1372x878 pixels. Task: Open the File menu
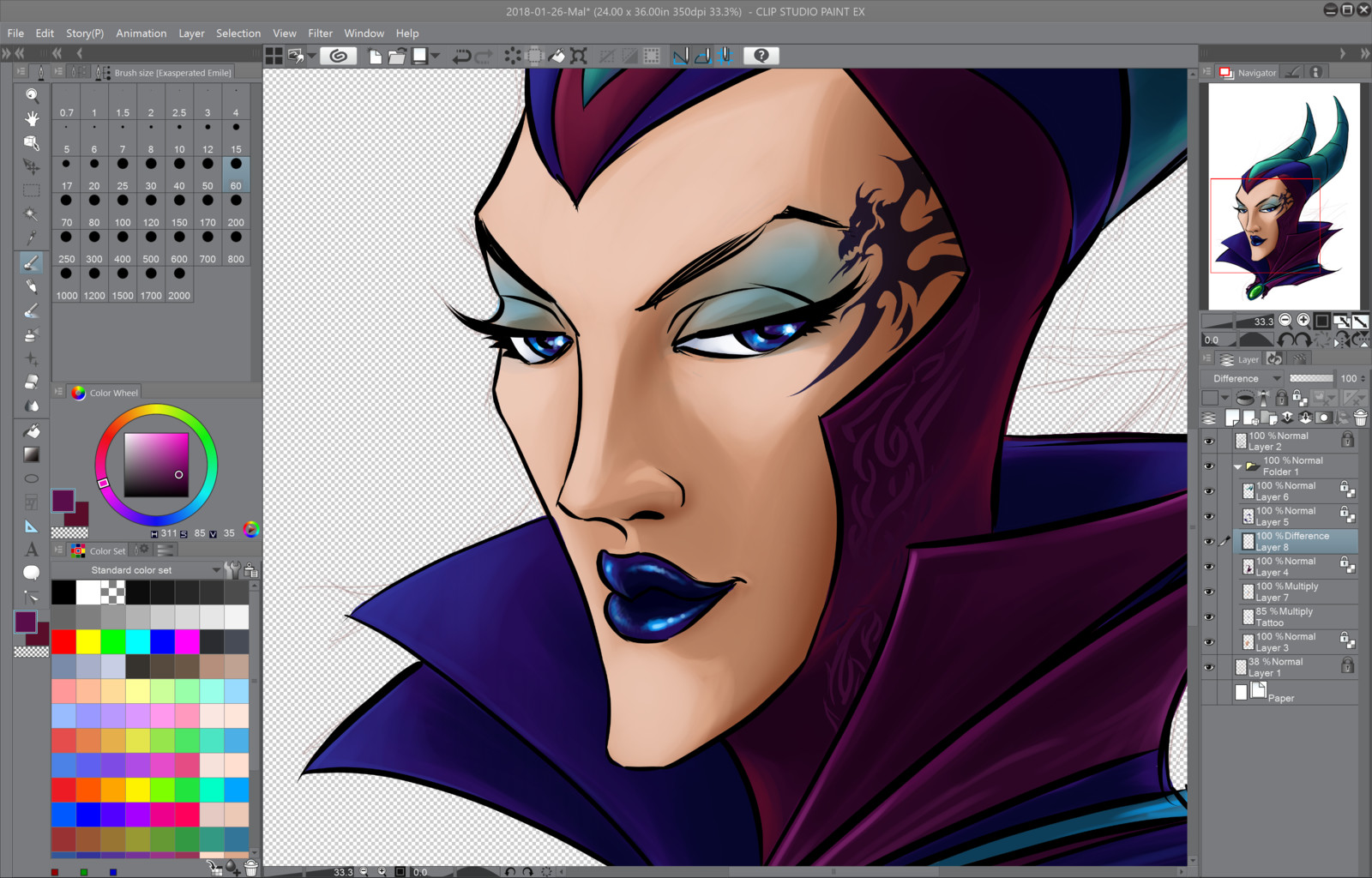[x=15, y=33]
